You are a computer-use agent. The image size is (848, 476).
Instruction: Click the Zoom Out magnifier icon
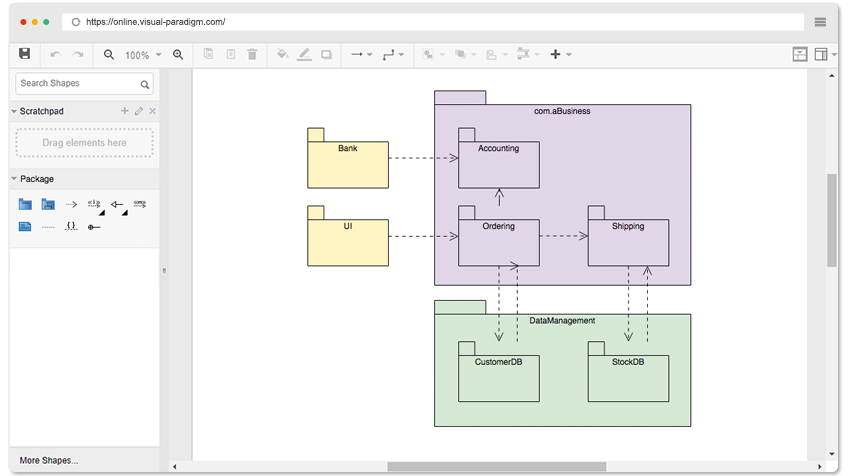(x=109, y=55)
